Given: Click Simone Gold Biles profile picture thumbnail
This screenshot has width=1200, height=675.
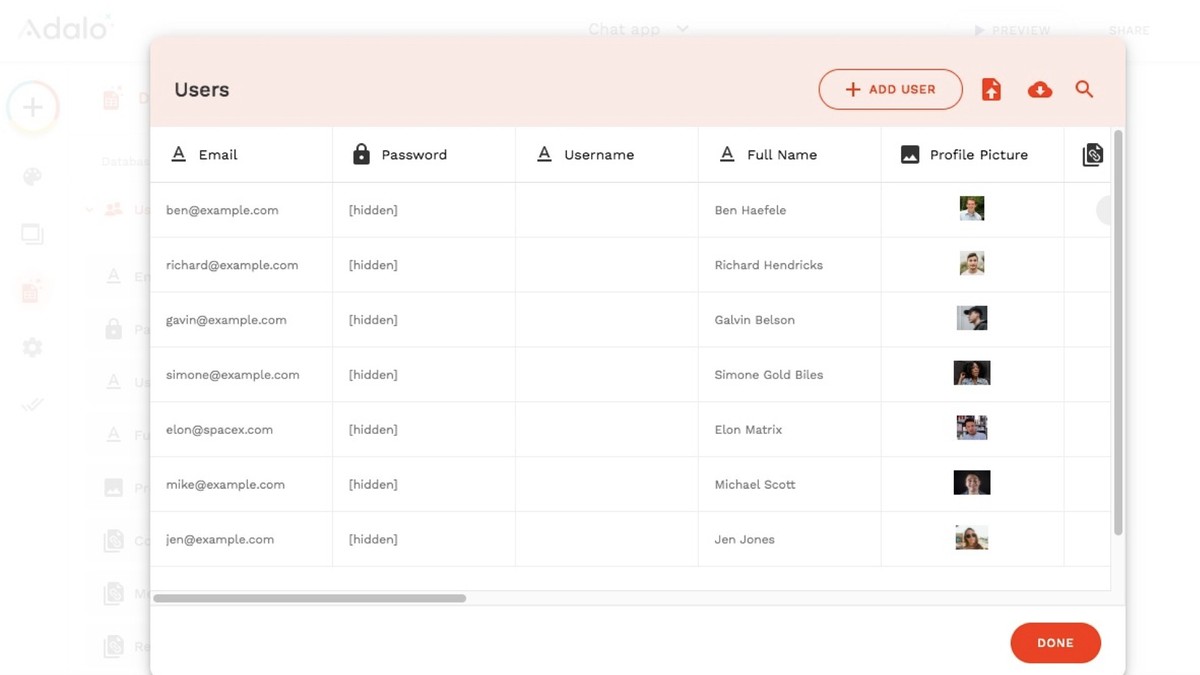Looking at the screenshot, I should coord(971,374).
